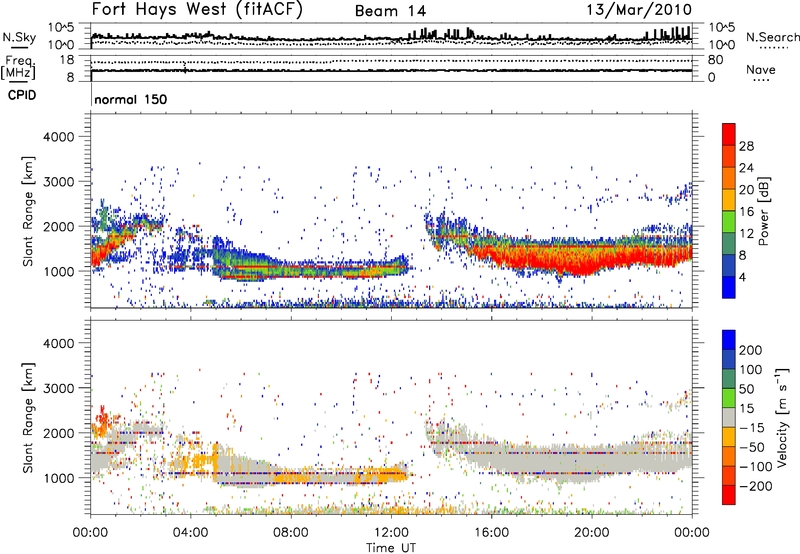Click the '80' tick on Nave axis

[715, 60]
